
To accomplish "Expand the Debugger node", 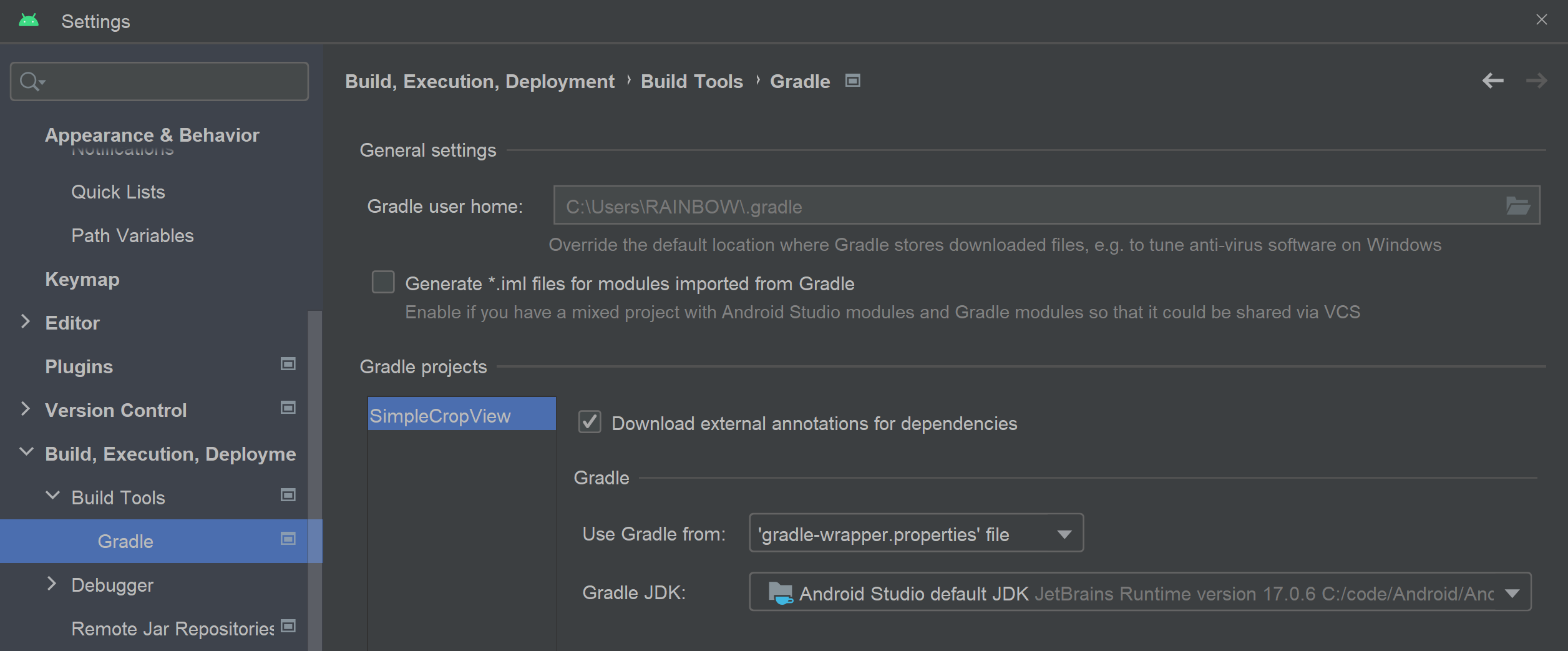I will 52,584.
